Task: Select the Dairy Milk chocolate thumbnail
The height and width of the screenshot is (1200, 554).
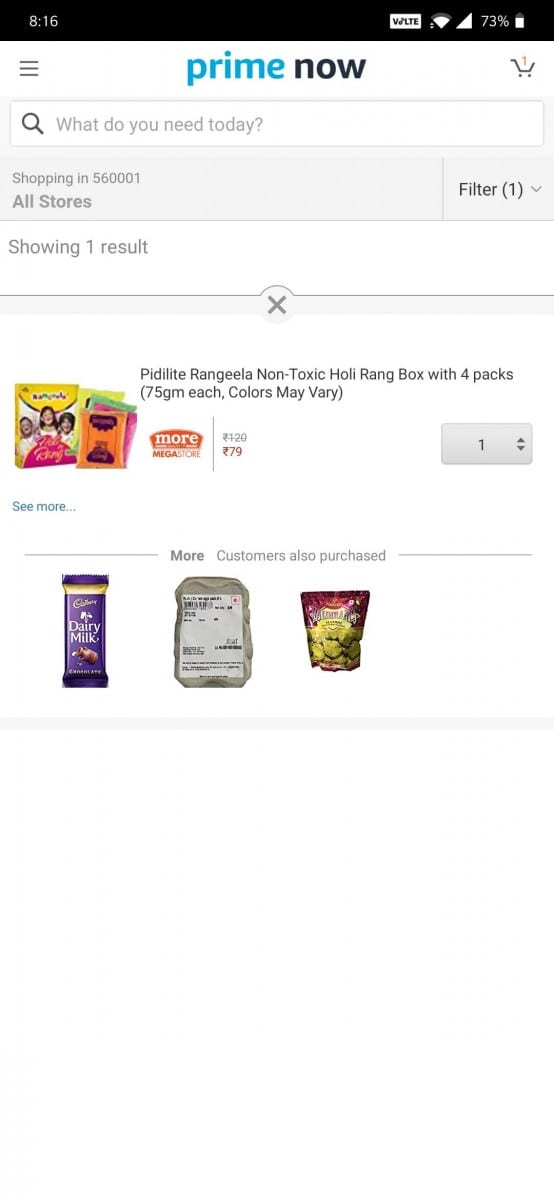Action: 85,630
